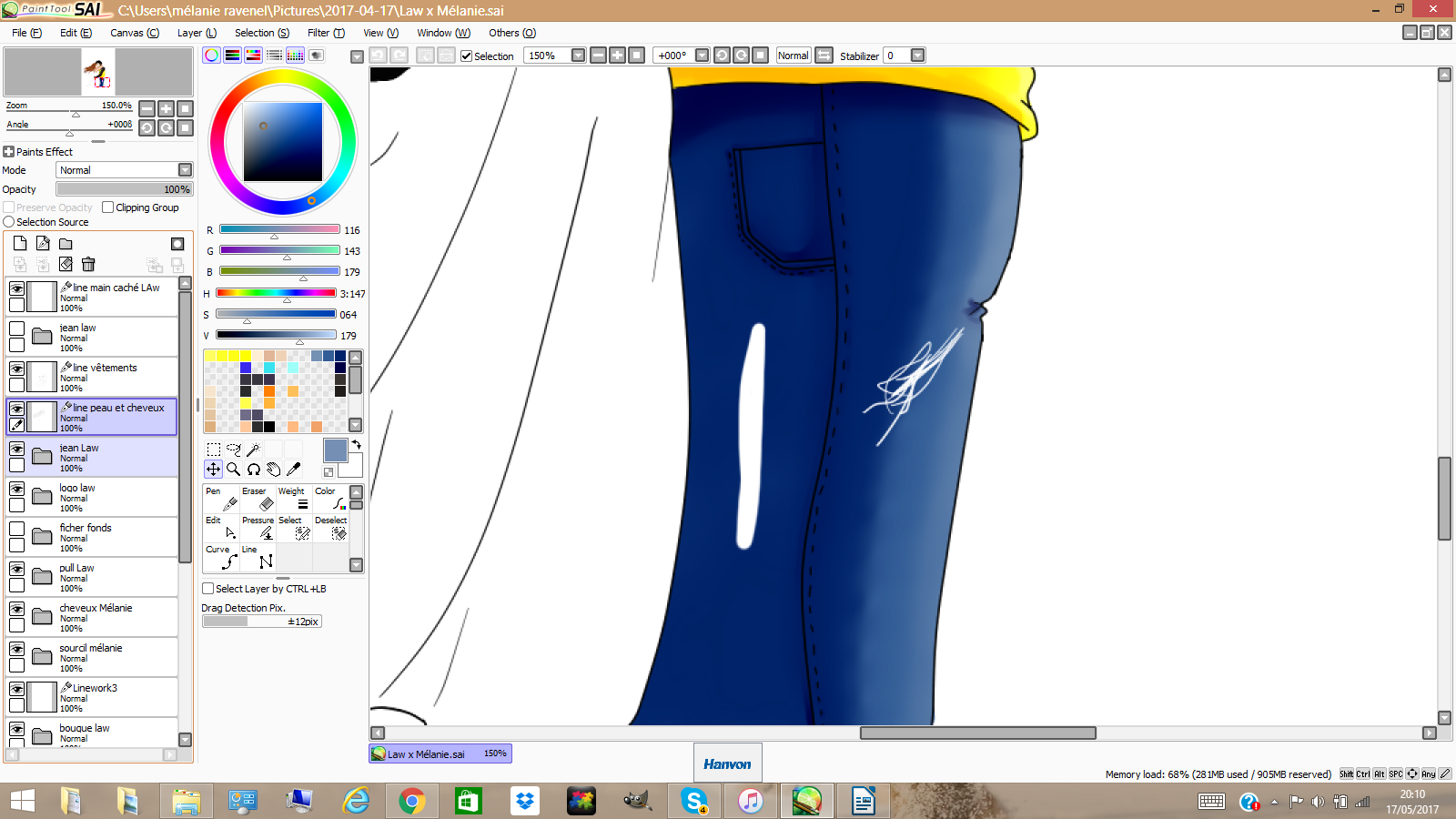The width and height of the screenshot is (1456, 819).
Task: Click the delete layer trash icon
Action: tap(88, 264)
